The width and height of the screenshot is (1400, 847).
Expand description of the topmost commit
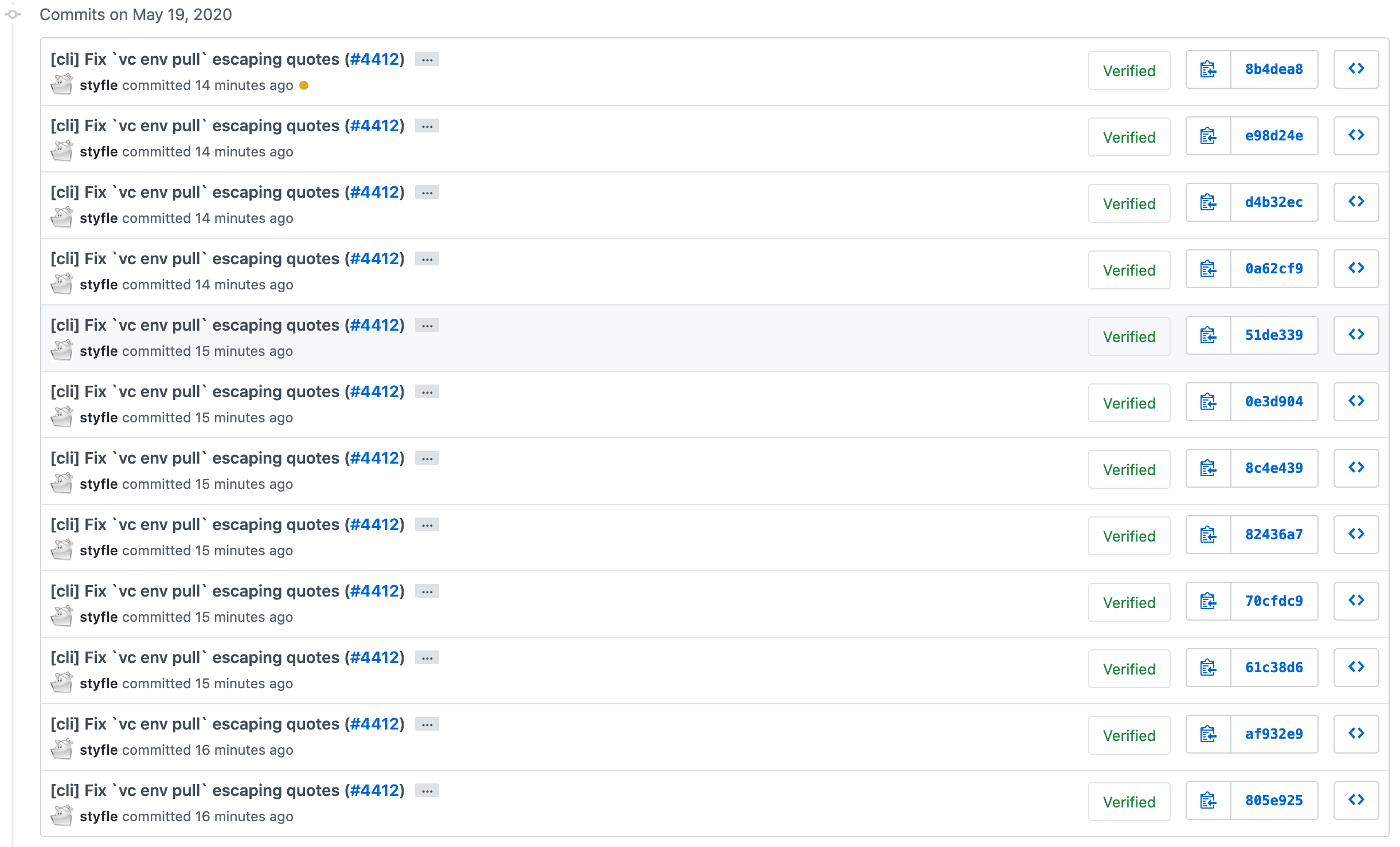(427, 59)
